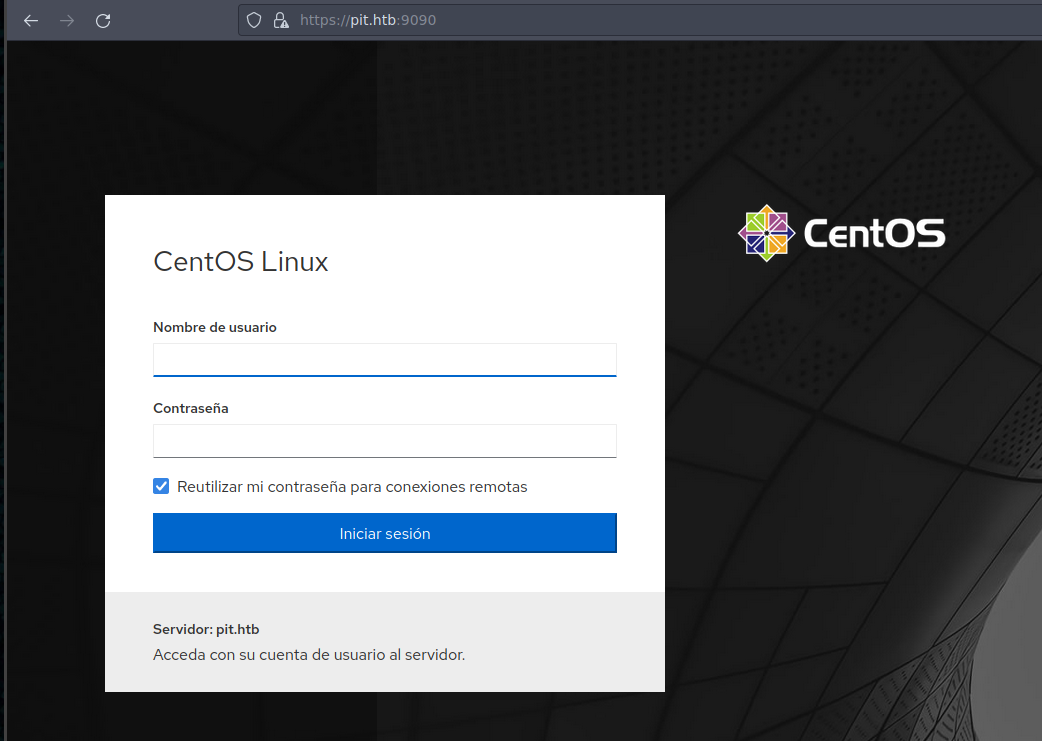Focus the Nombre de usuario input field

pos(384,359)
